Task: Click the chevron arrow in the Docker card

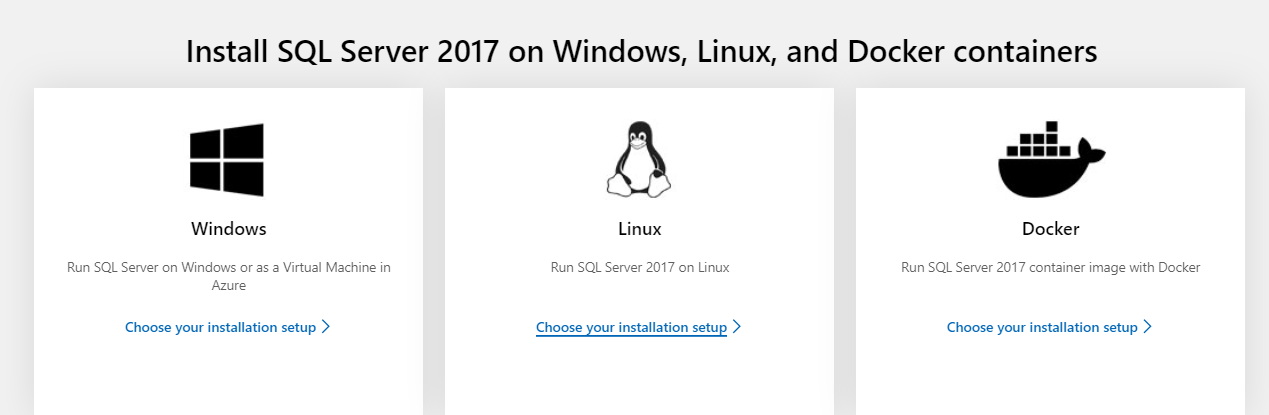Action: [1148, 327]
